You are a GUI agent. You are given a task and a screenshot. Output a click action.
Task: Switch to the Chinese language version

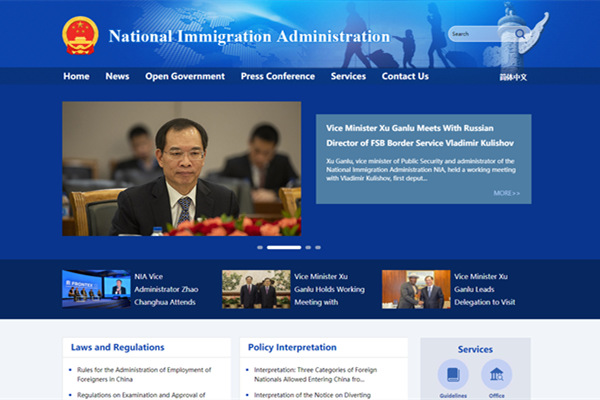[x=513, y=77]
